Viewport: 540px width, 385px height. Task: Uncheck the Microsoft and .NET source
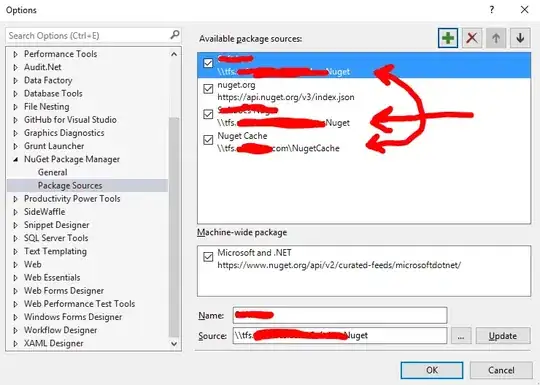coord(208,257)
